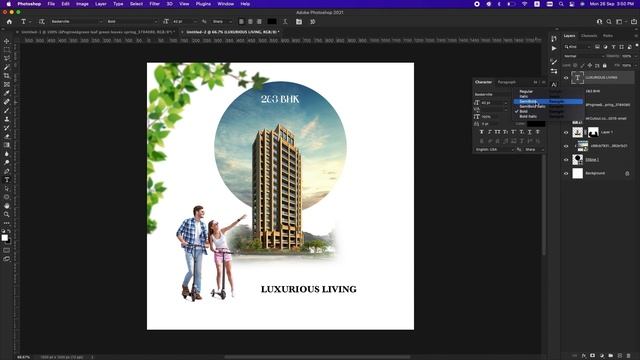Open Kind filter dropdown in Layers panel

pyautogui.click(x=577, y=47)
